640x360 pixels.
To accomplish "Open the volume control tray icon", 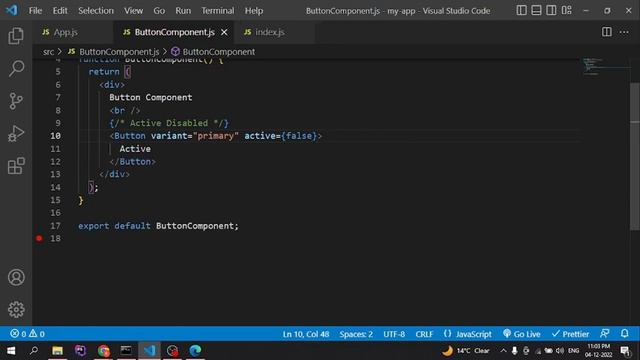I will pos(560,351).
